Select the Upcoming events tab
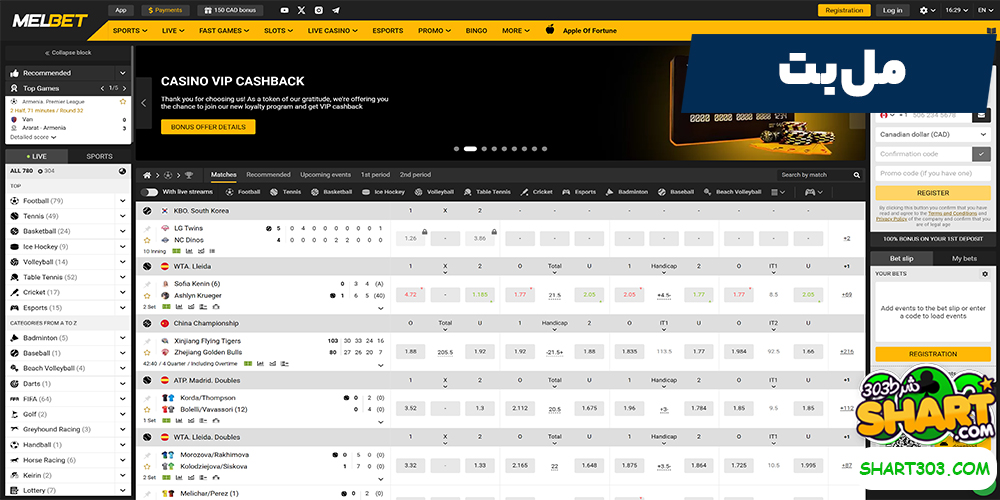 [x=325, y=175]
